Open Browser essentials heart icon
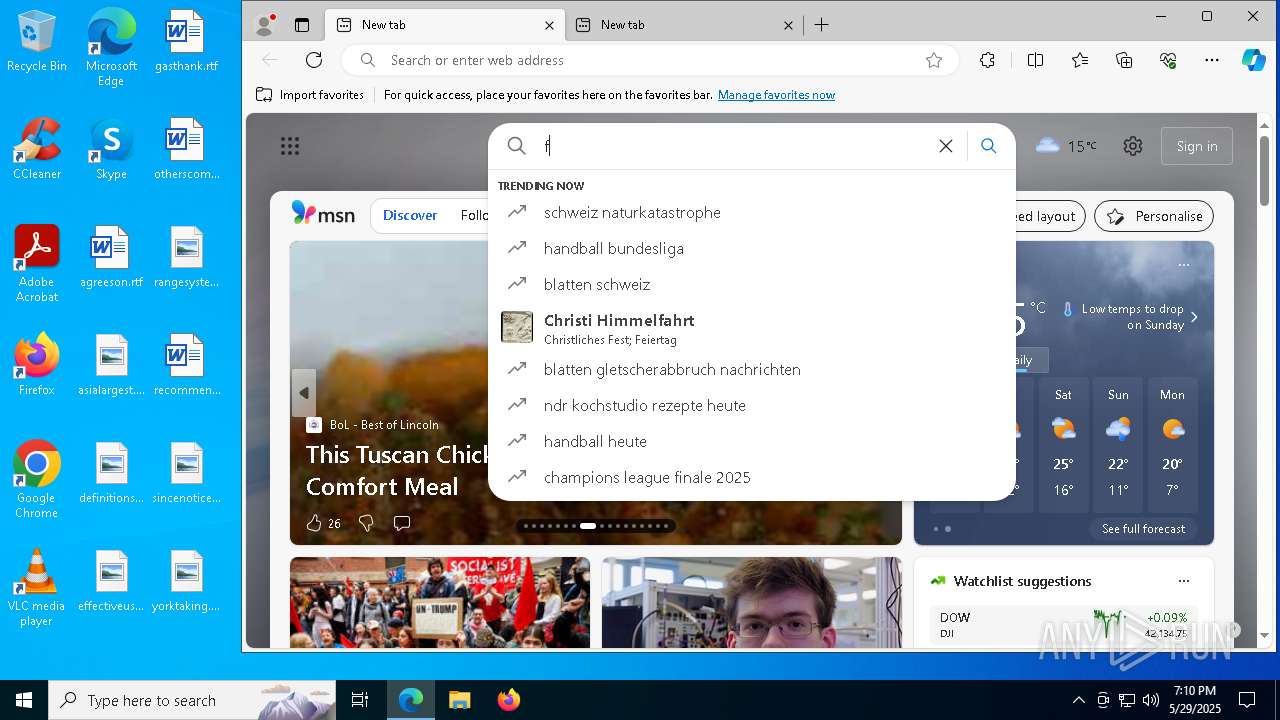 pos(1168,60)
